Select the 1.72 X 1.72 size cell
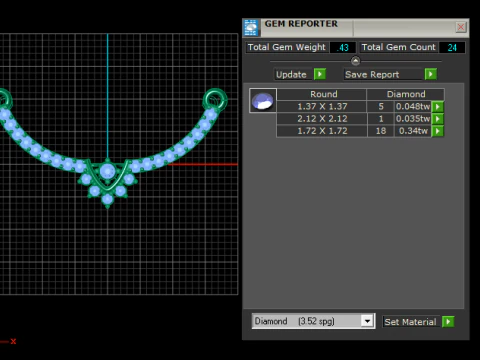 322,131
